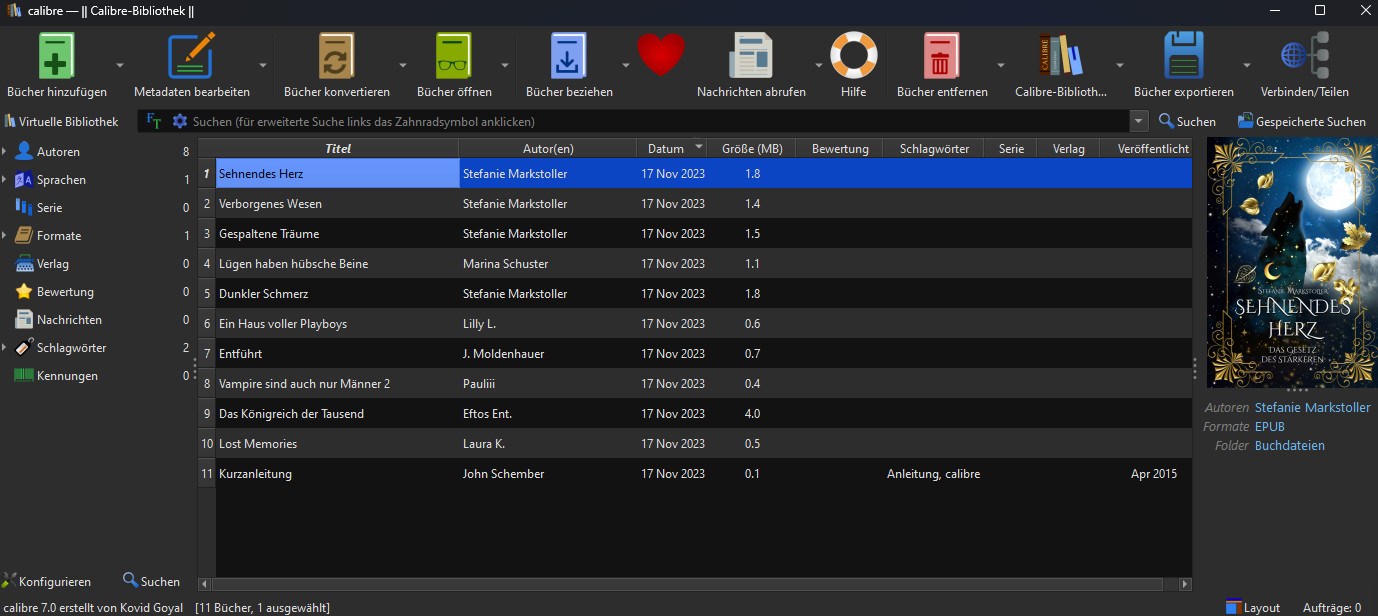Click the red heart donate icon
1378x616 pixels.
coord(660,55)
